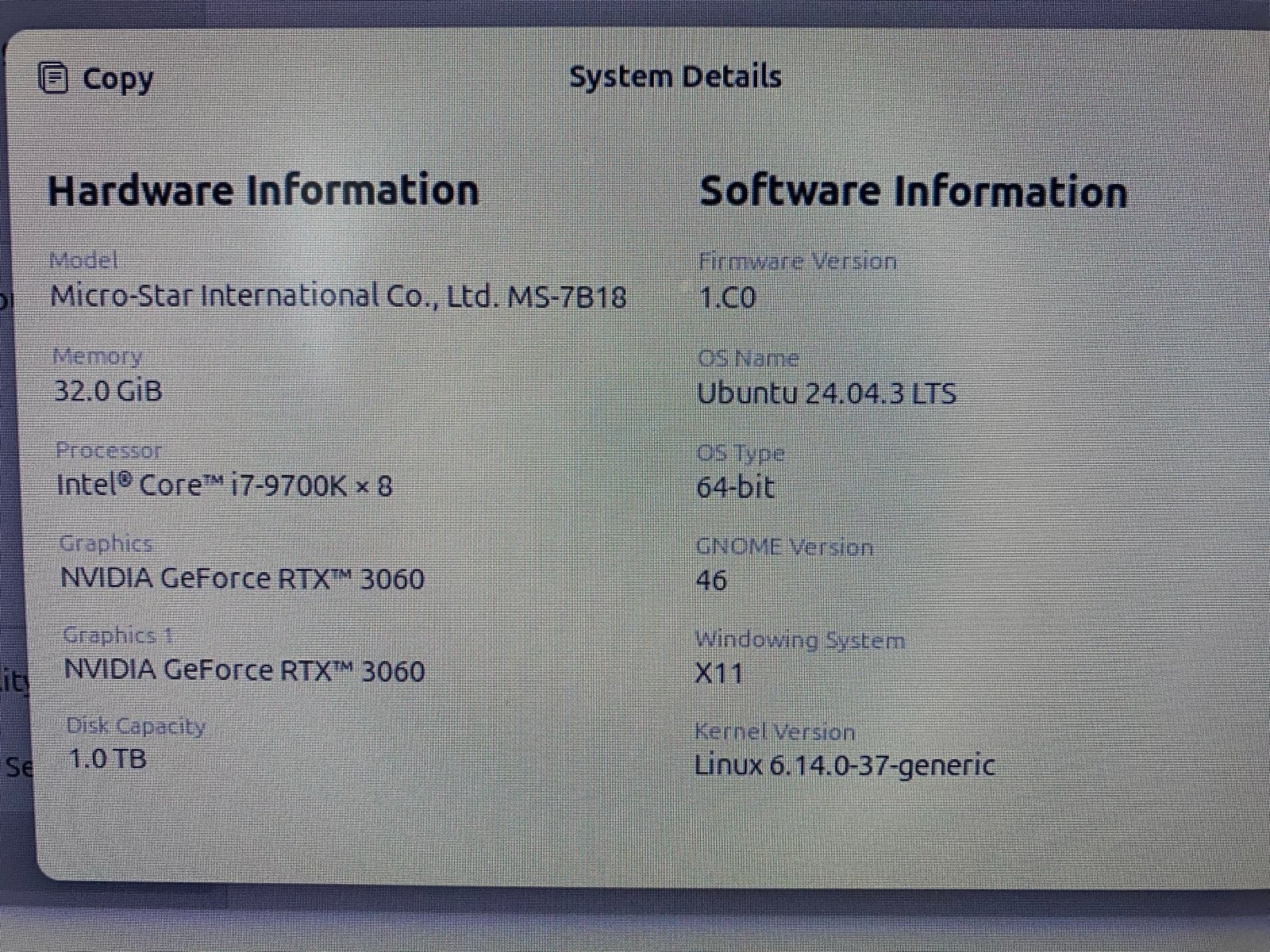Image resolution: width=1270 pixels, height=952 pixels.
Task: Select the 1.0 TB disk capacity value
Action: click(x=107, y=759)
